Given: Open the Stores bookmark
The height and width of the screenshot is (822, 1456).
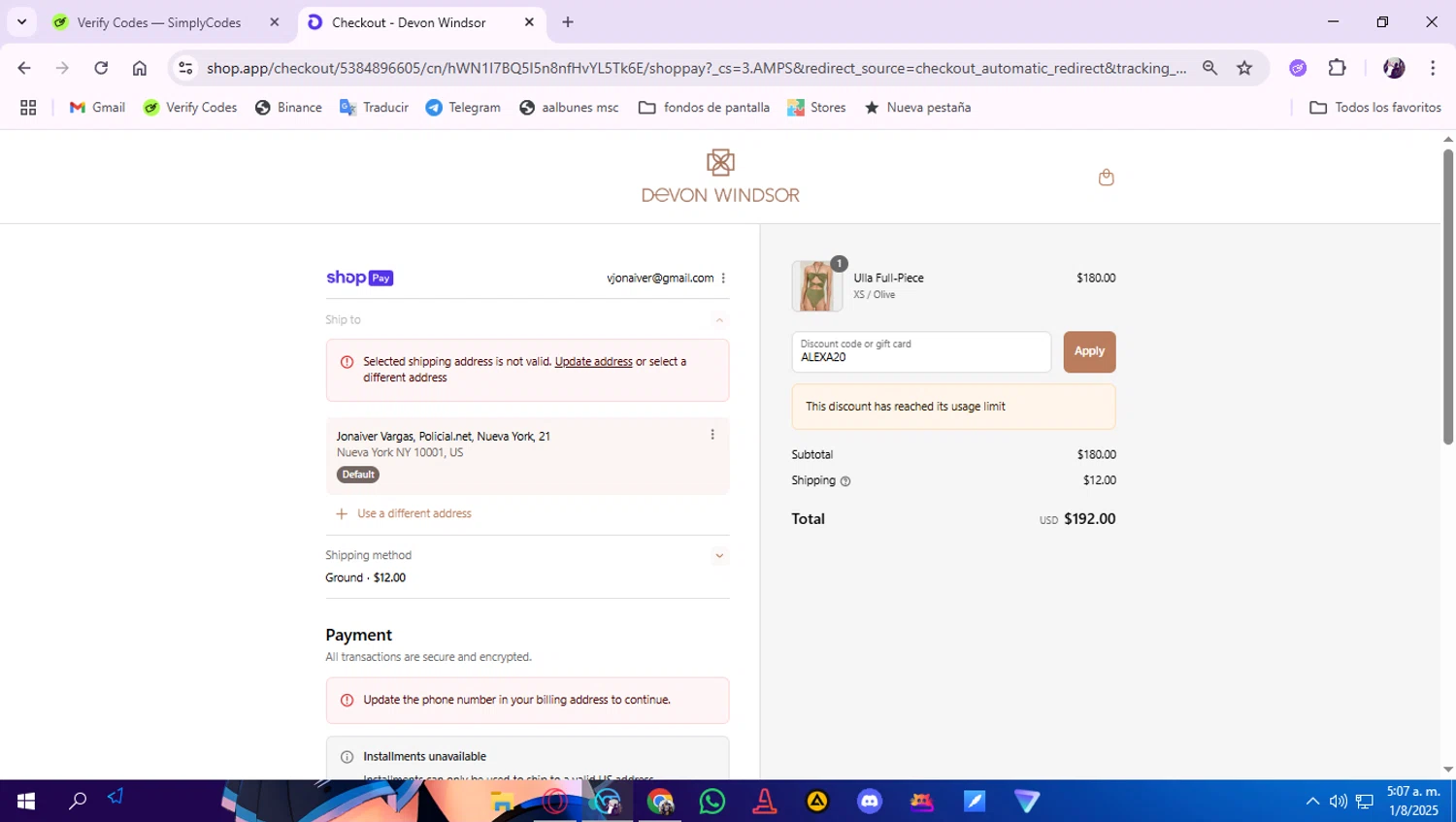Looking at the screenshot, I should click(816, 108).
